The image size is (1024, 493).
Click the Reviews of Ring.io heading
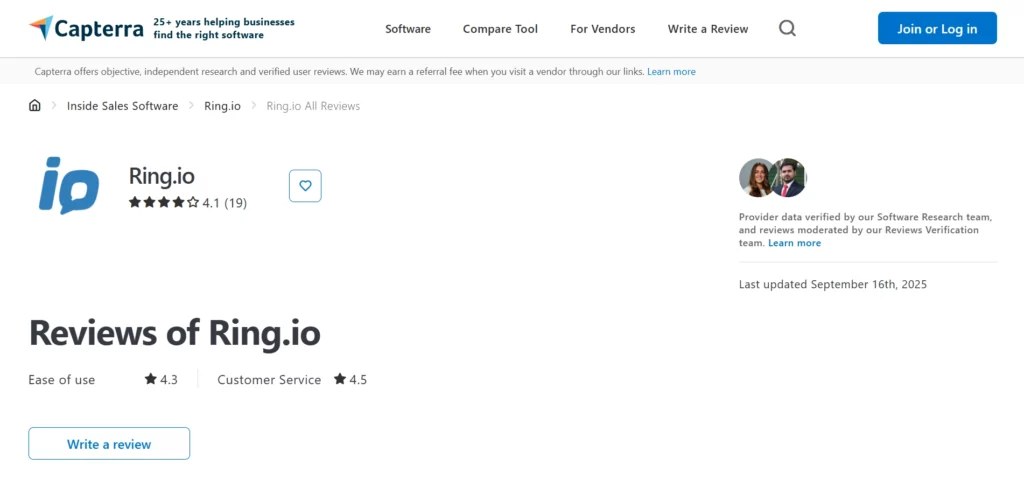pyautogui.click(x=174, y=333)
